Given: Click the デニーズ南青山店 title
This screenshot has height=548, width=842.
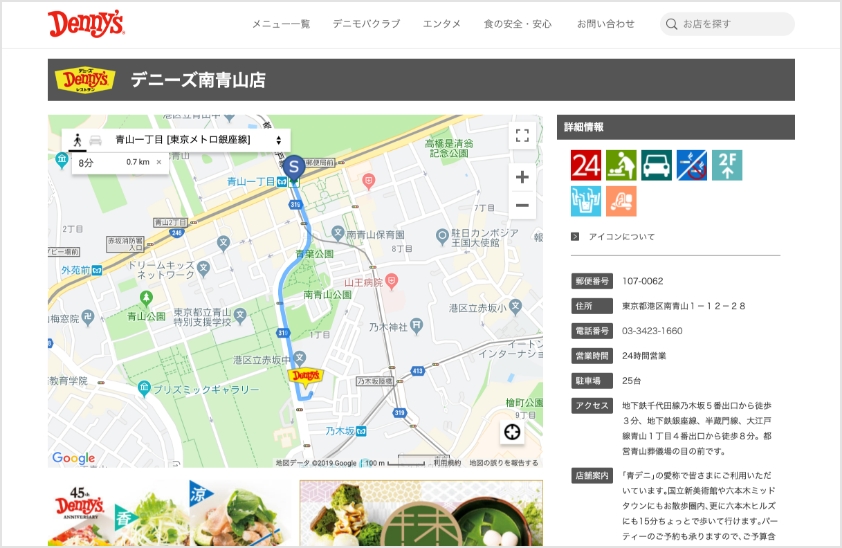Looking at the screenshot, I should coord(198,80).
